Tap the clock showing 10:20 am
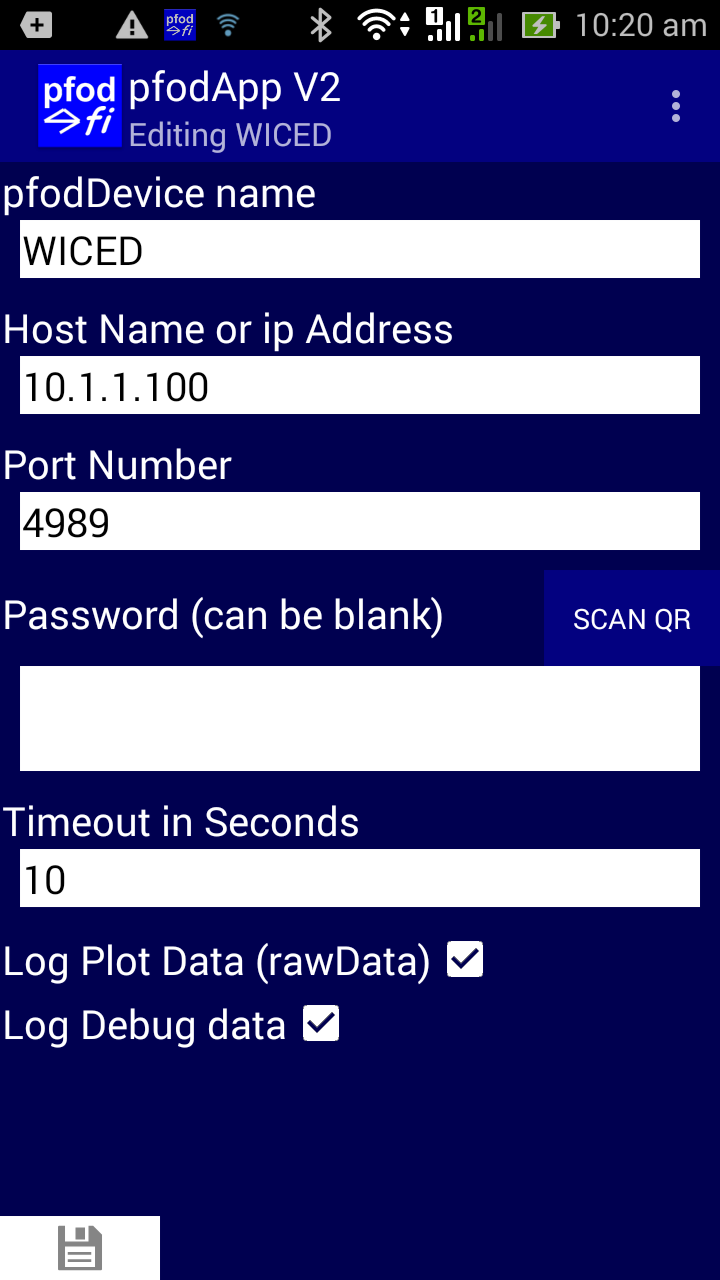 [x=641, y=25]
